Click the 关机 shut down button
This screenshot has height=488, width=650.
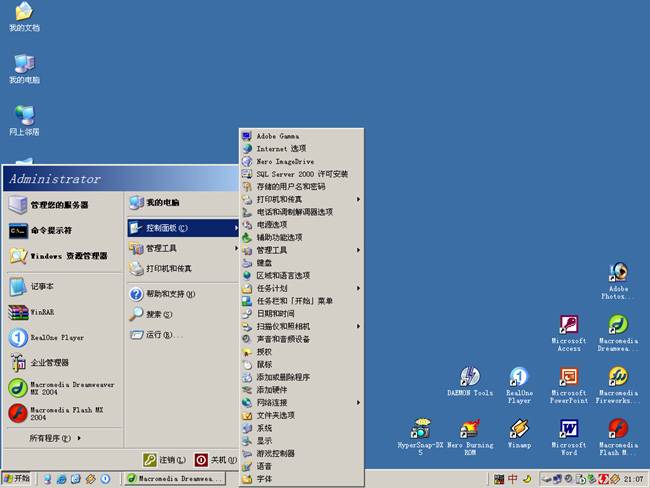click(214, 460)
